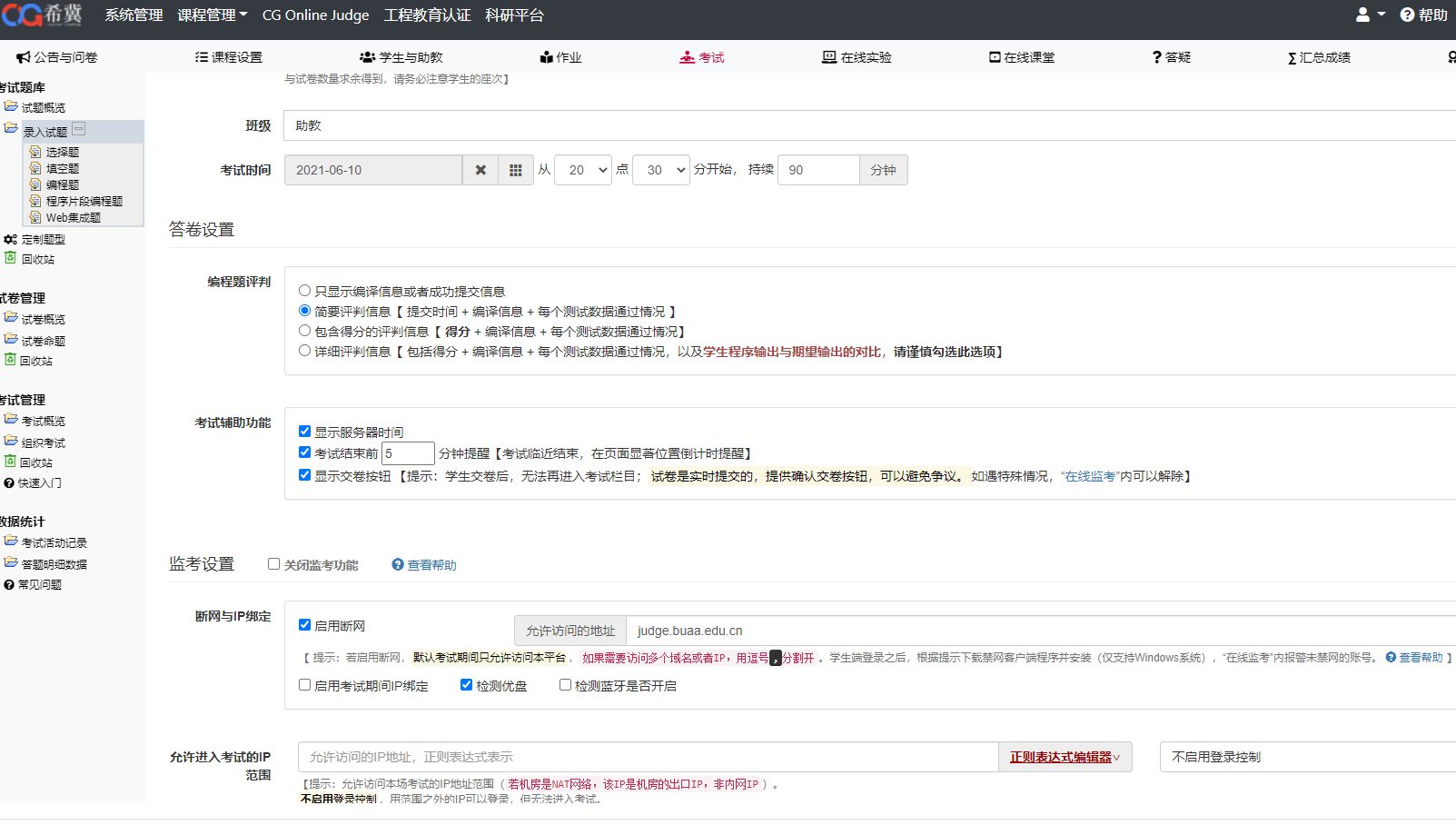Enable 启用考试期间IP绑定 checkbox
The width and height of the screenshot is (1456, 825).
pyautogui.click(x=305, y=685)
